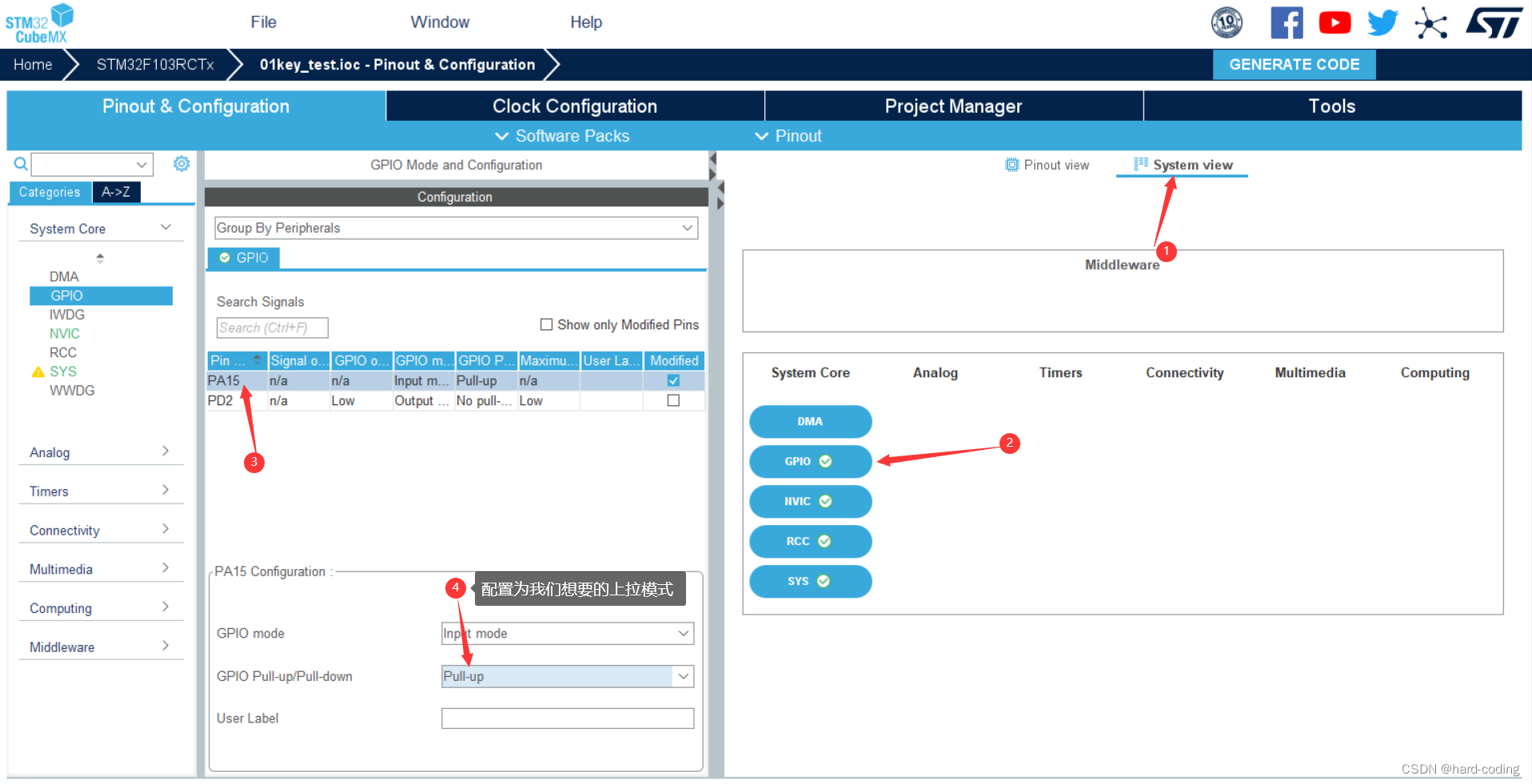Click the DMA button in System view
1532x784 pixels.
click(810, 421)
